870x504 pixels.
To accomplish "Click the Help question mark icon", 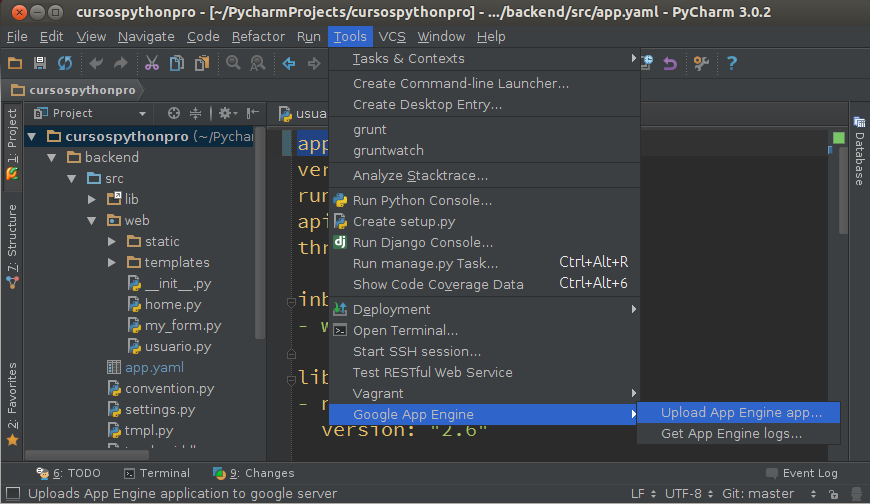I will pos(732,63).
